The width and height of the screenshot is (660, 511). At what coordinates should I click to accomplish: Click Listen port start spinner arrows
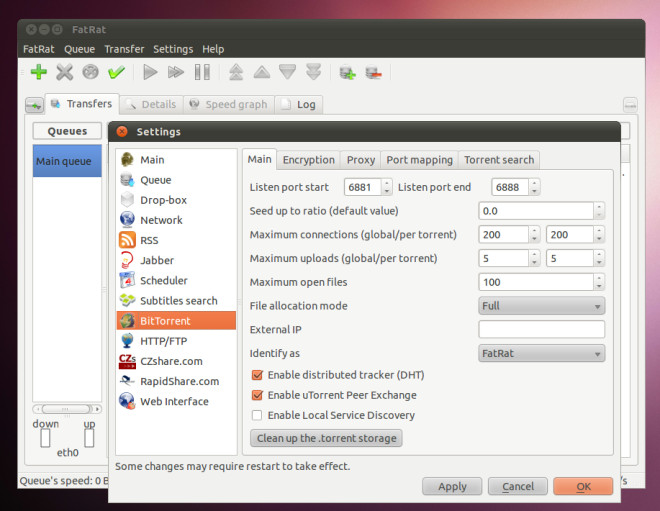[387, 187]
